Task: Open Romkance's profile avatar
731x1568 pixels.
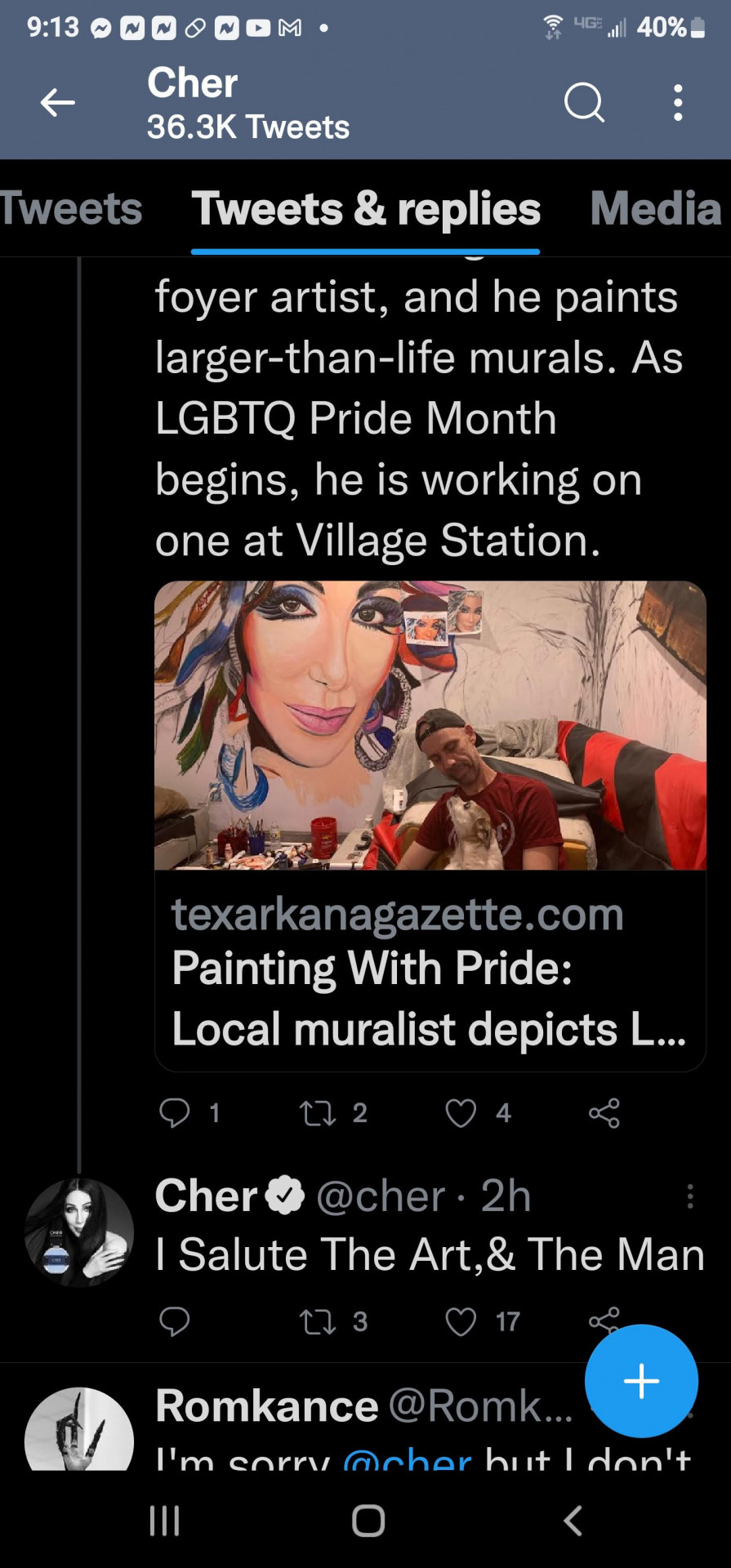Action: (79, 1433)
